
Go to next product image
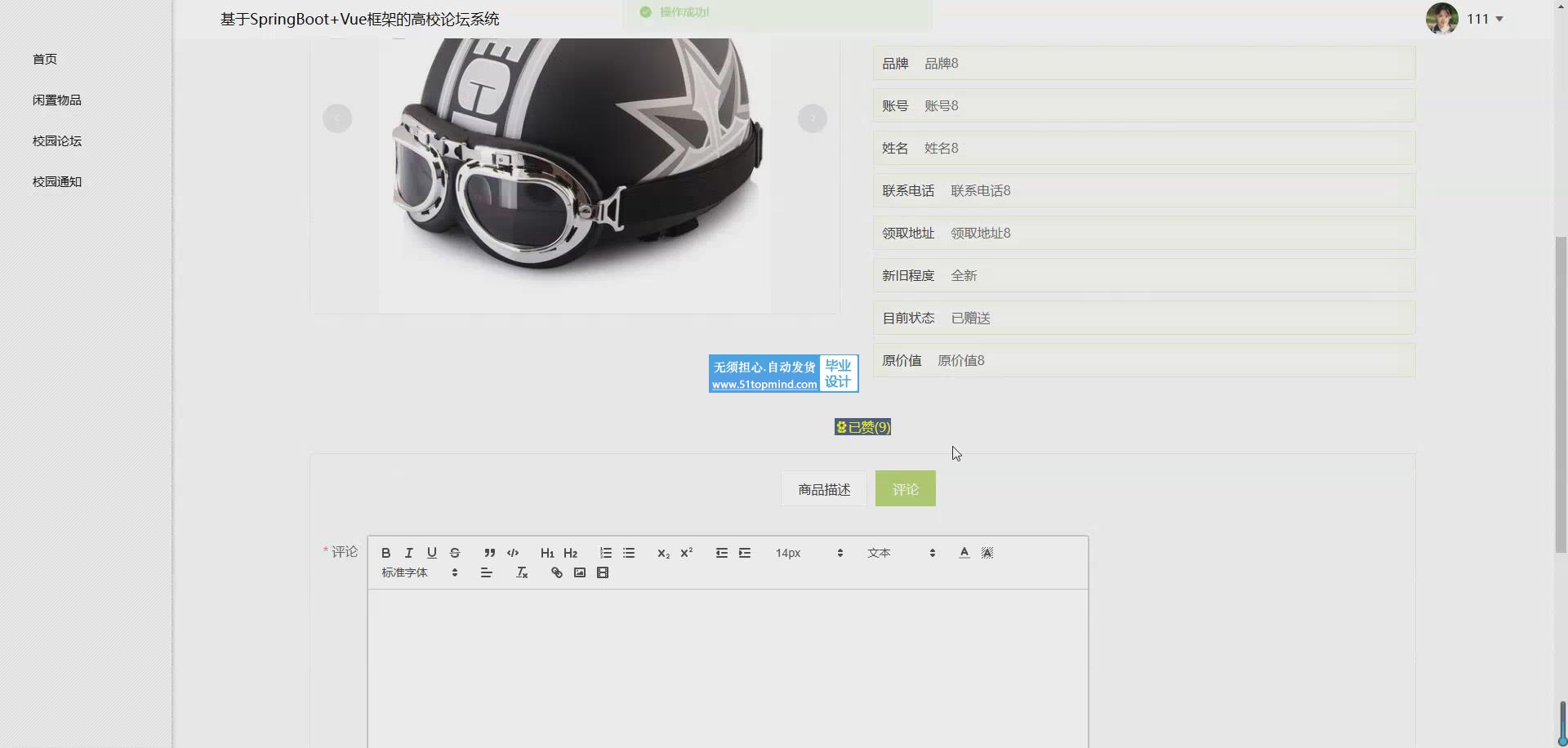(812, 118)
